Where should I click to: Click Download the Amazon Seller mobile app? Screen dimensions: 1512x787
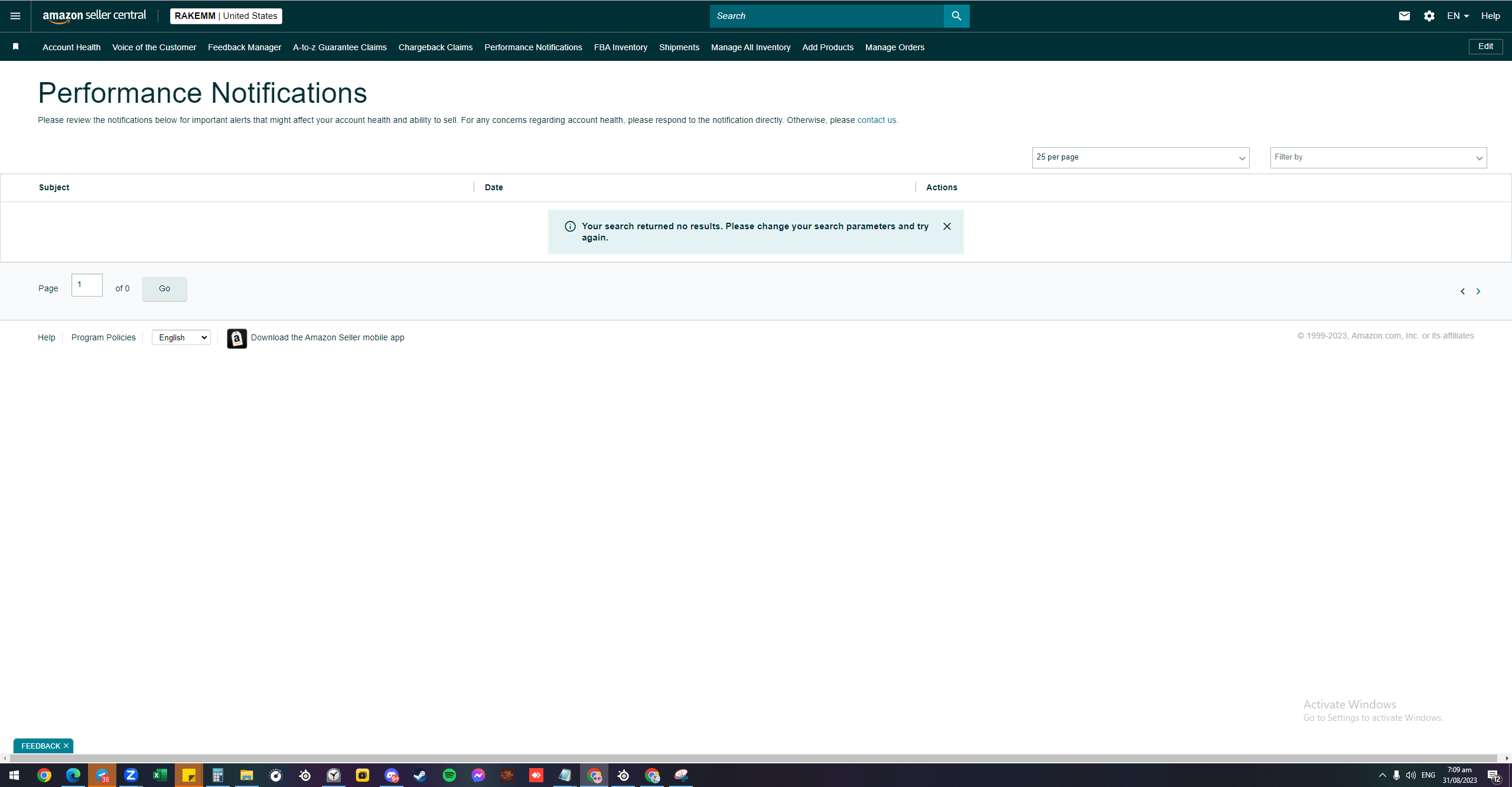(328, 337)
